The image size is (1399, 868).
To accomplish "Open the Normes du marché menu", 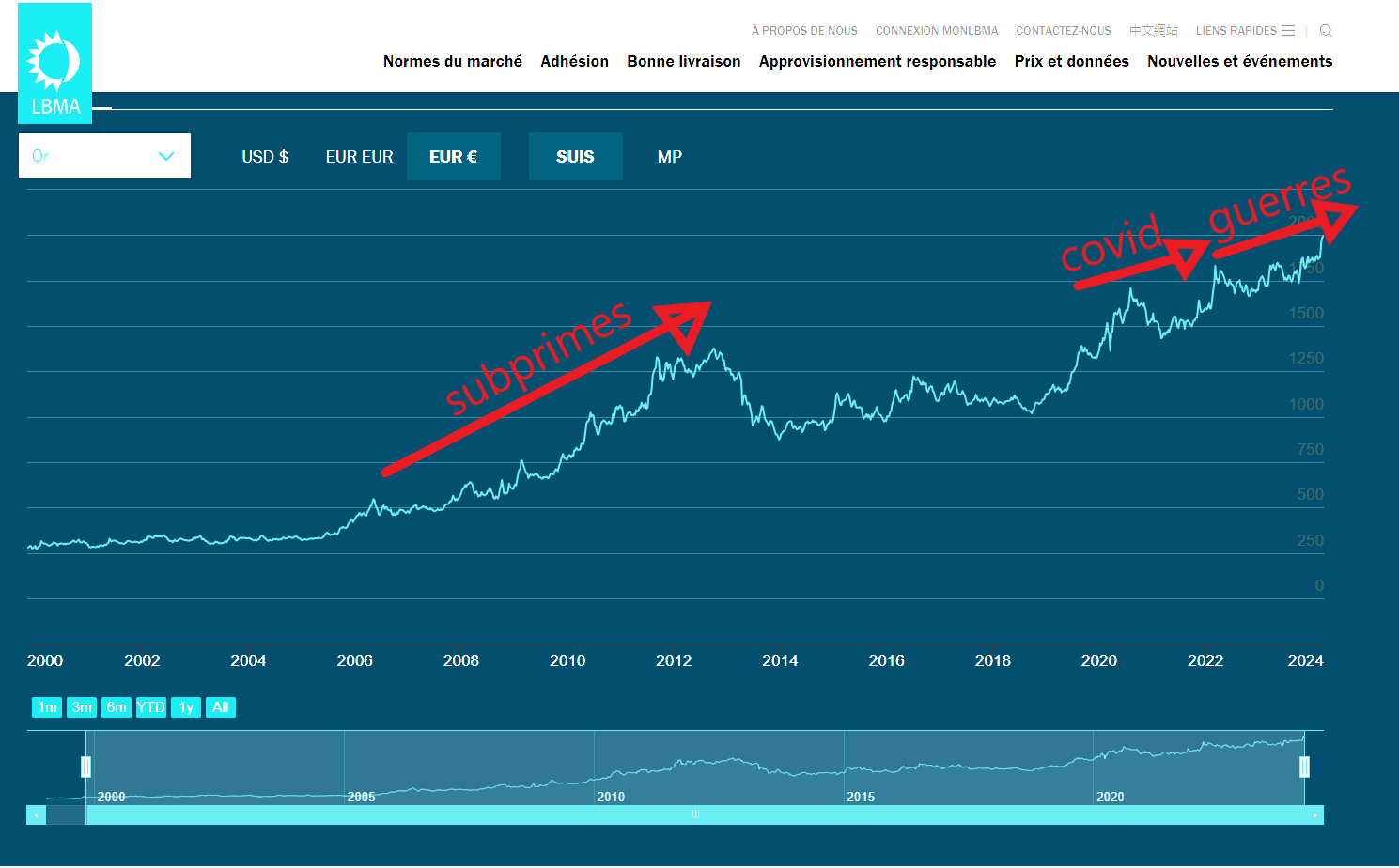I will point(452,61).
